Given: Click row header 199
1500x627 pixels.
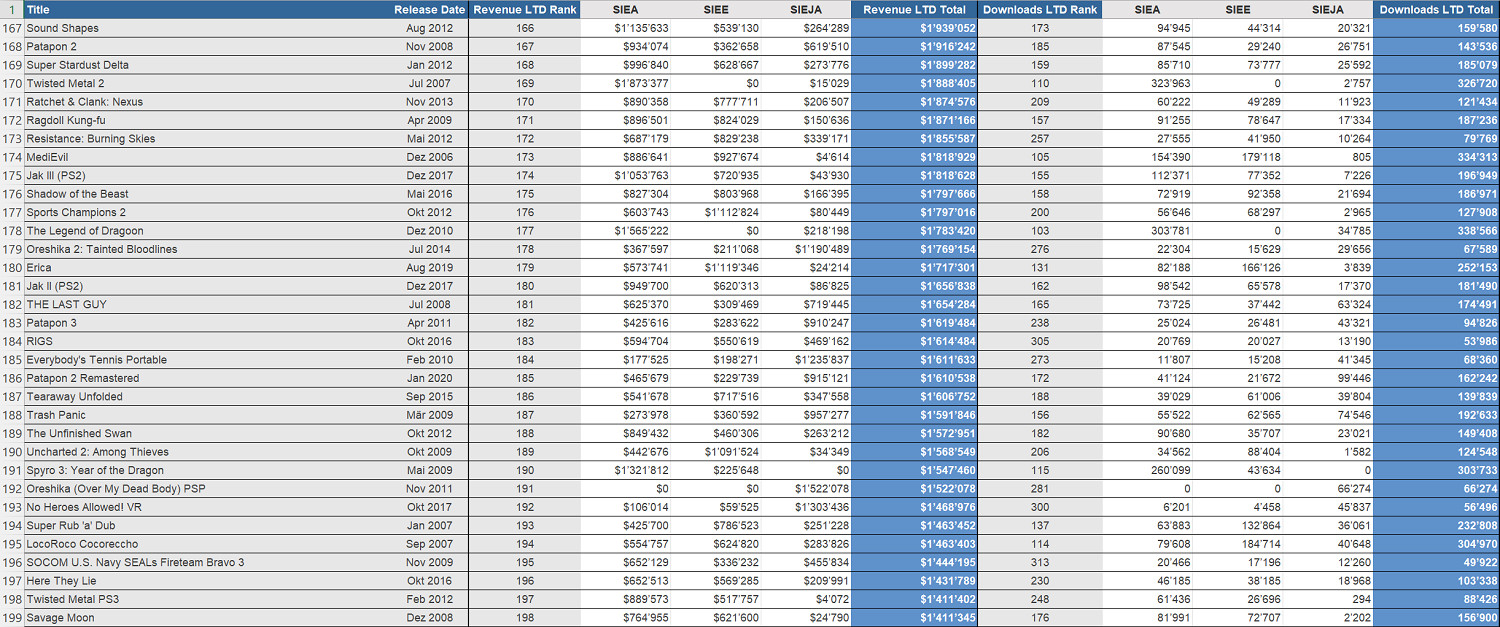Looking at the screenshot, I should tap(12, 618).
